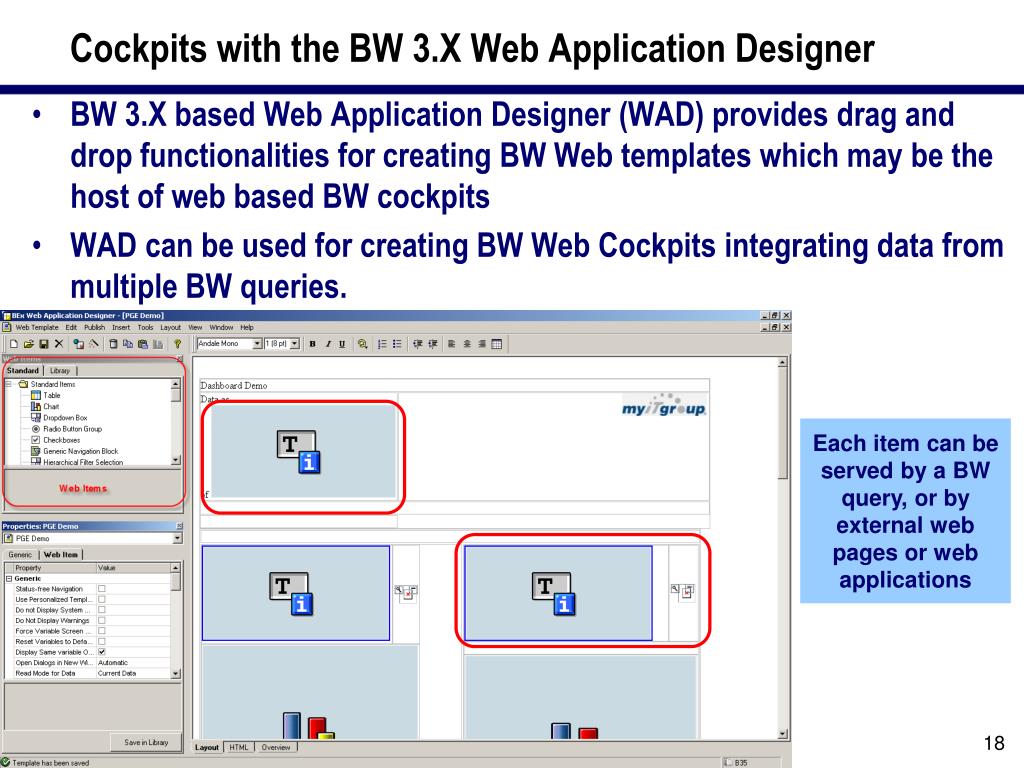This screenshot has width=1024, height=768.
Task: Click the top-left text web item placeholder
Action: coord(304,452)
